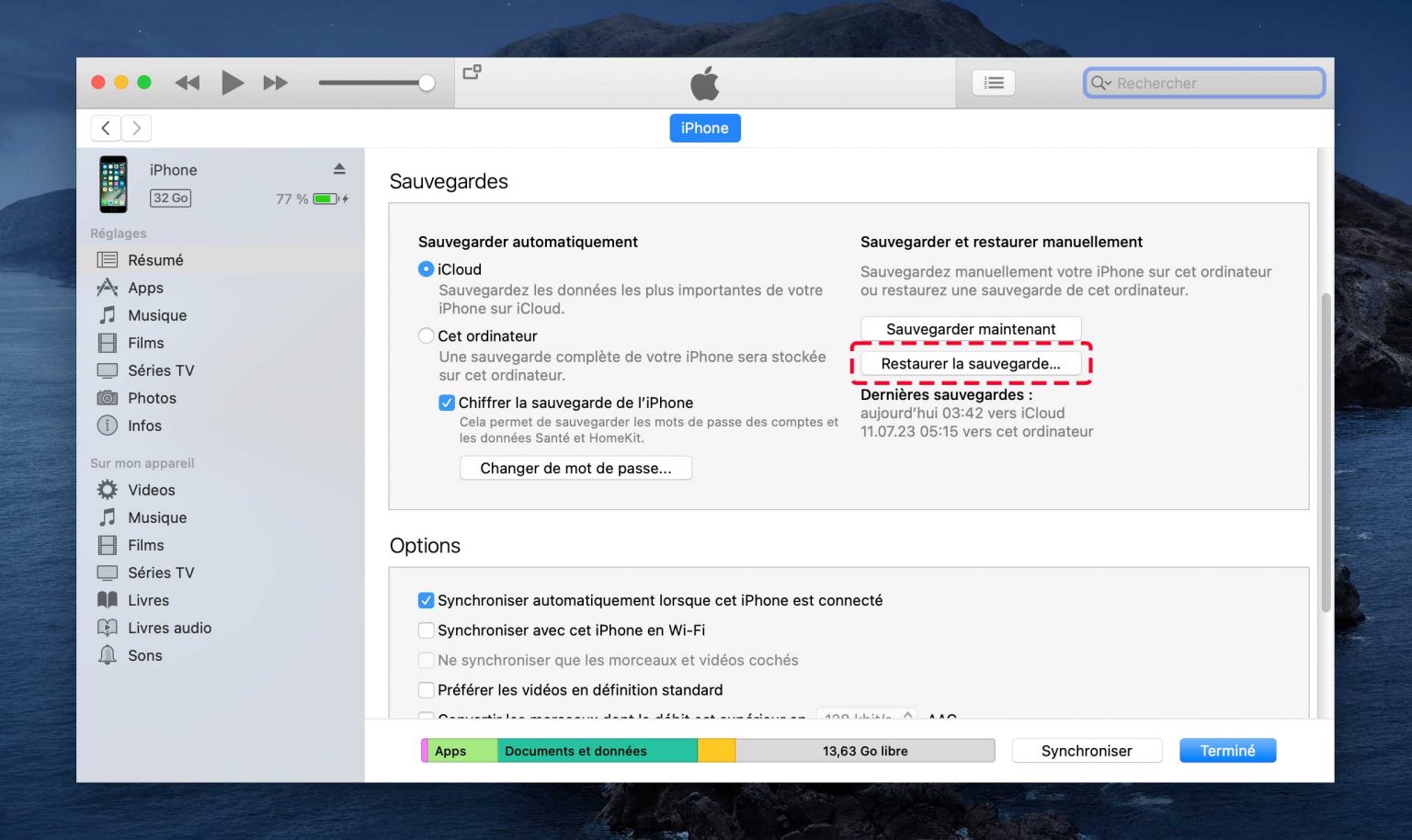The width and height of the screenshot is (1412, 840).
Task: Click the Synchroniser button
Action: 1087,751
